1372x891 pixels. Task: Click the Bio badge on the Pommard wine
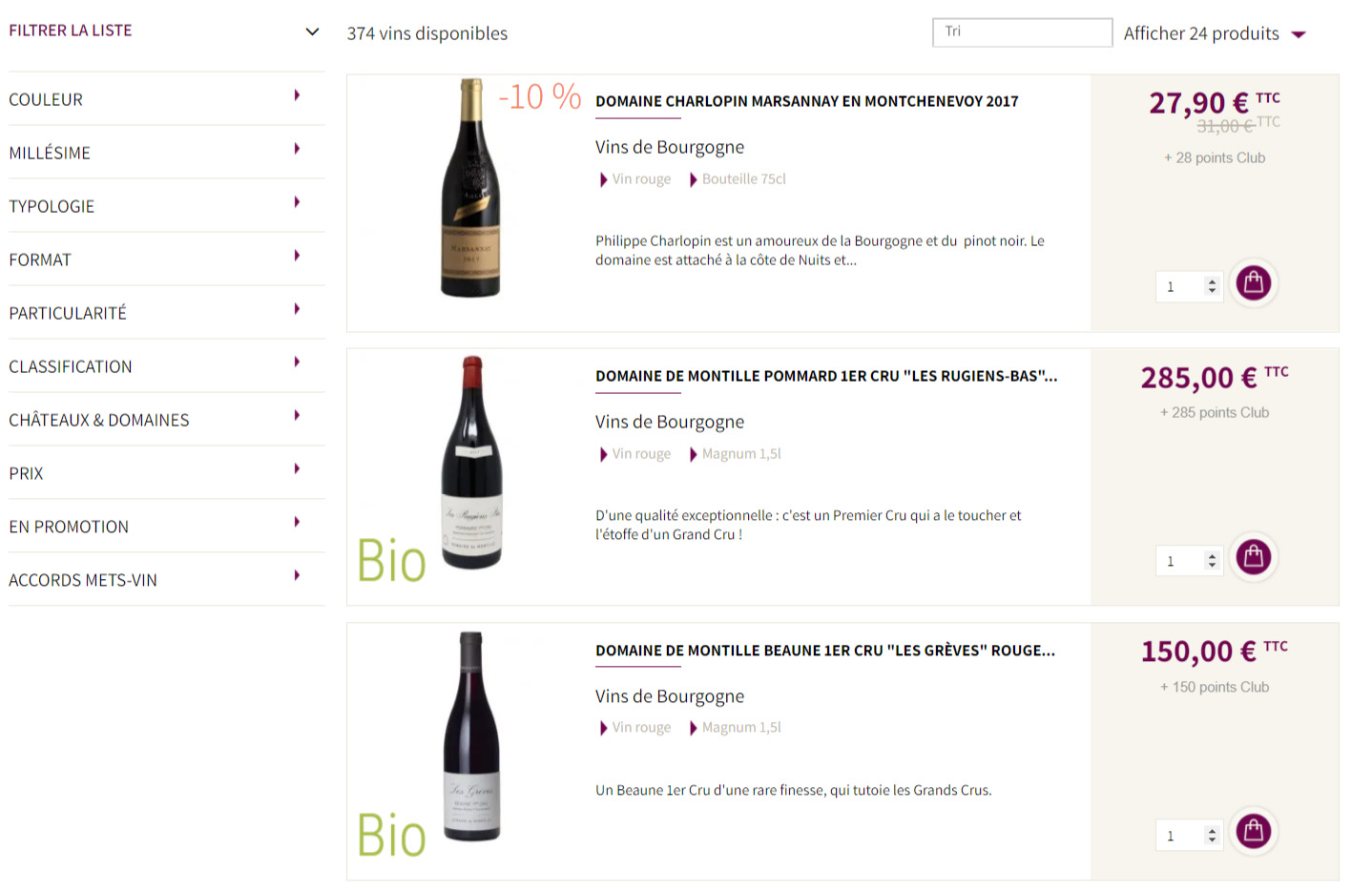point(391,560)
